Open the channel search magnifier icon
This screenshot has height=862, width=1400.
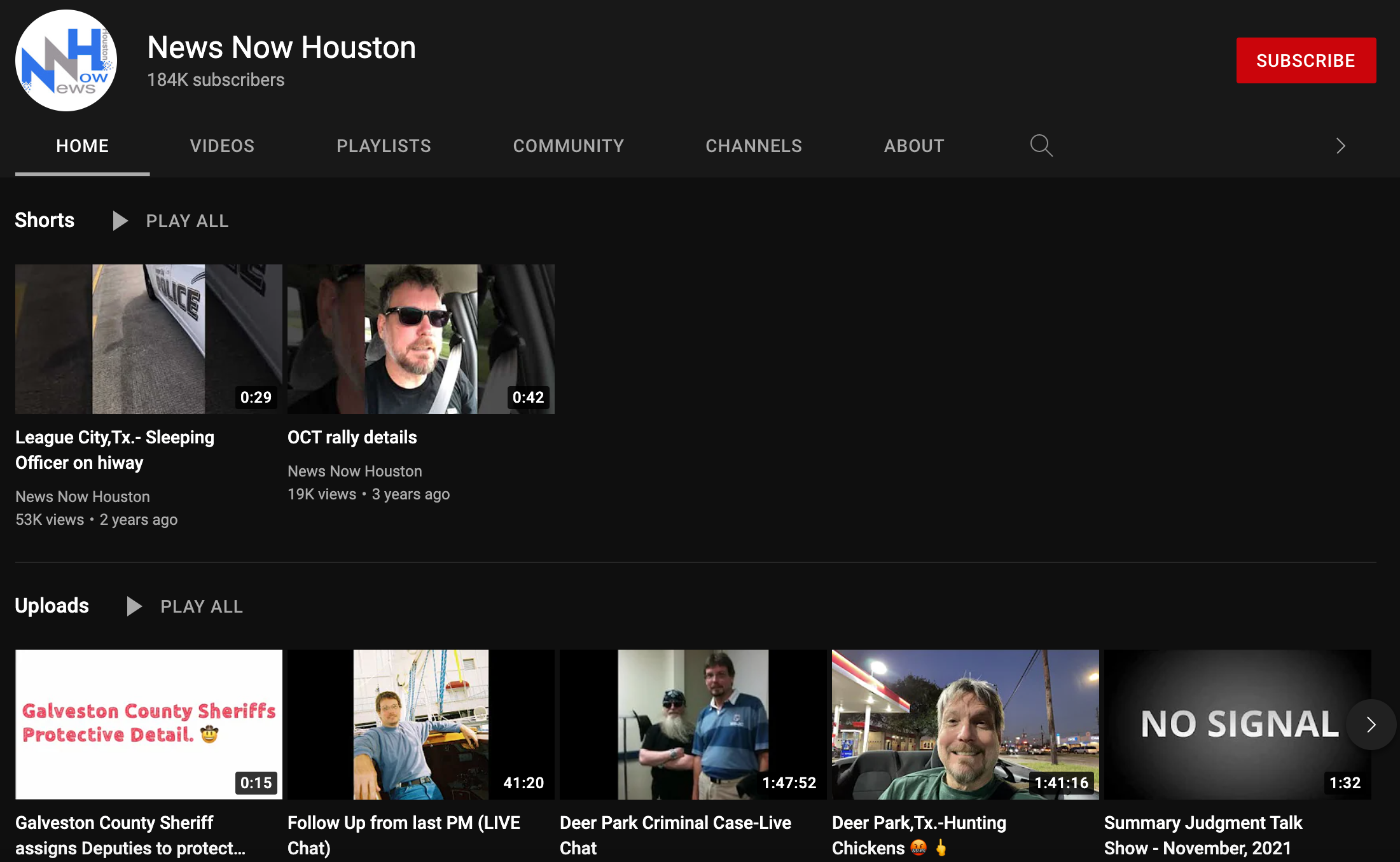pos(1041,146)
